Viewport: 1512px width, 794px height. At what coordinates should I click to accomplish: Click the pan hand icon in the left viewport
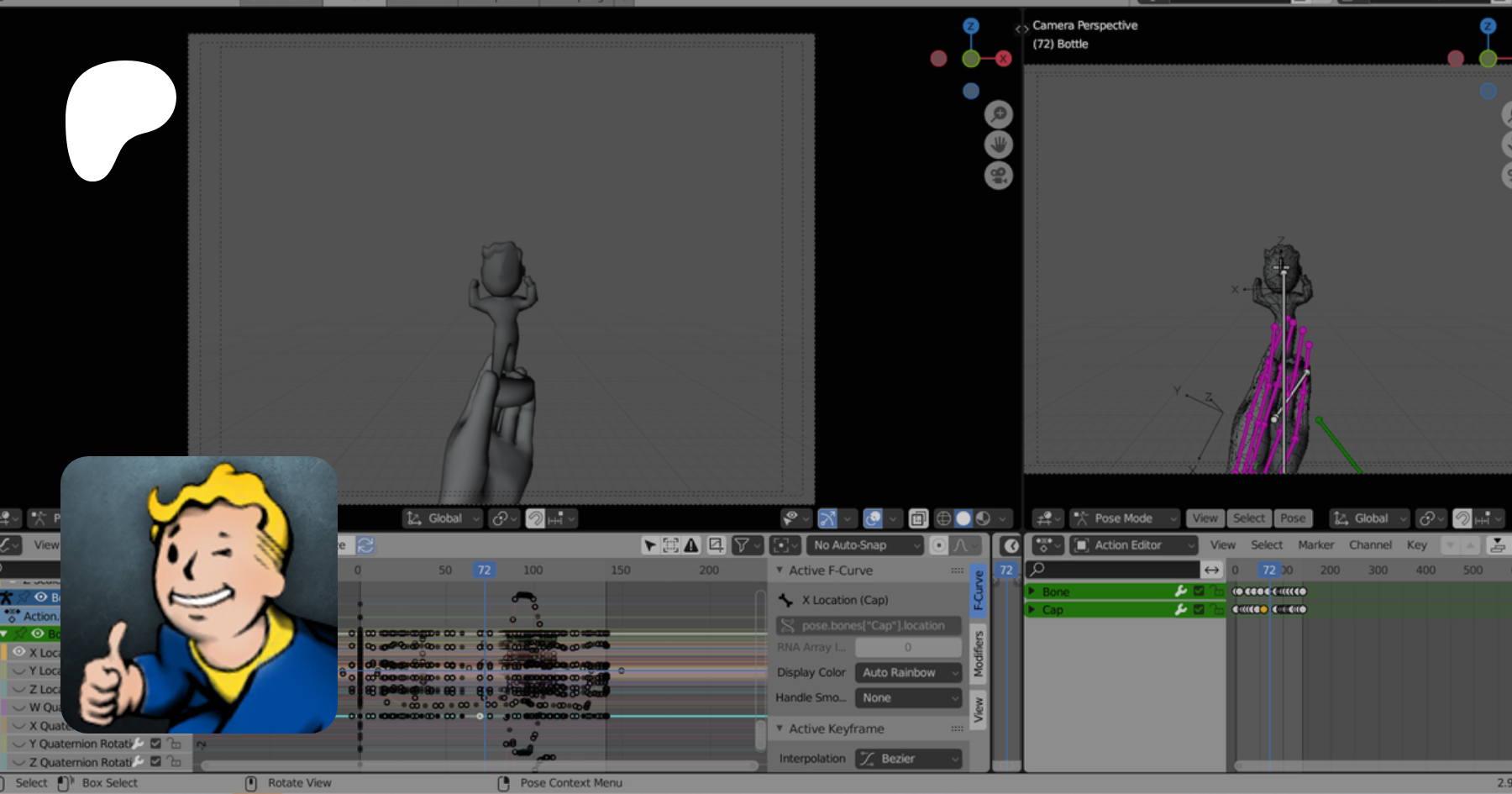point(999,145)
